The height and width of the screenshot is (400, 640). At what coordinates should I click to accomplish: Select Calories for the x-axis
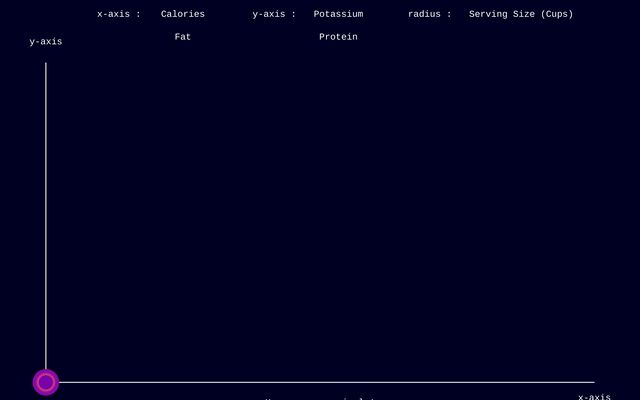182,14
